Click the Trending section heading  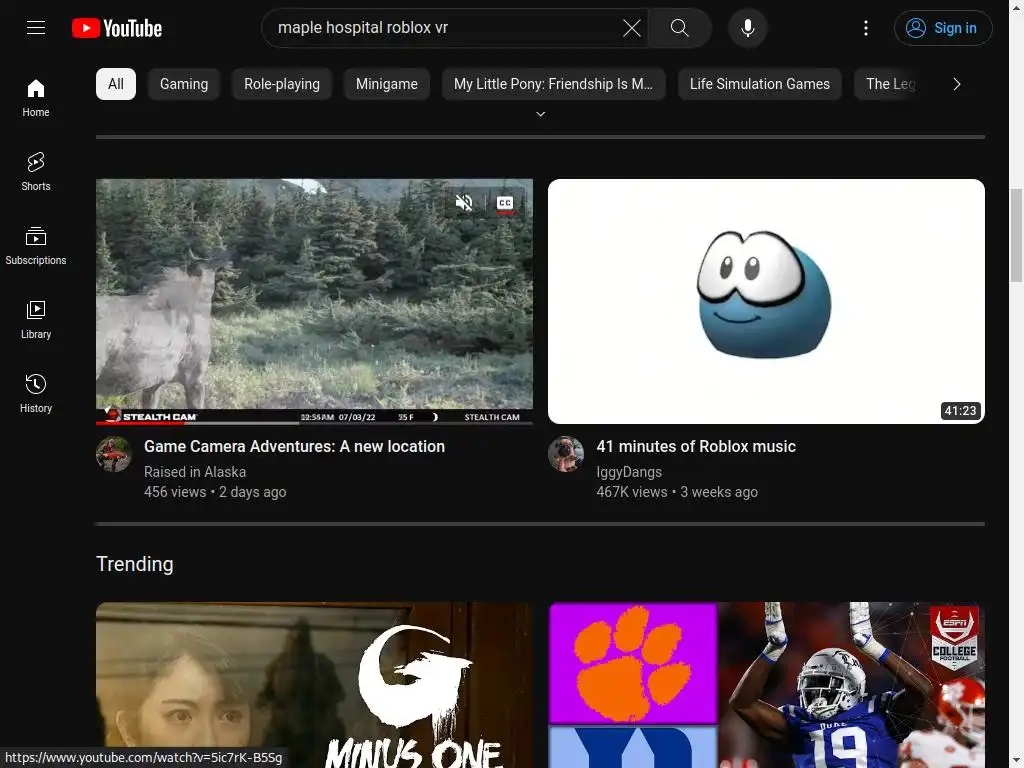(135, 564)
